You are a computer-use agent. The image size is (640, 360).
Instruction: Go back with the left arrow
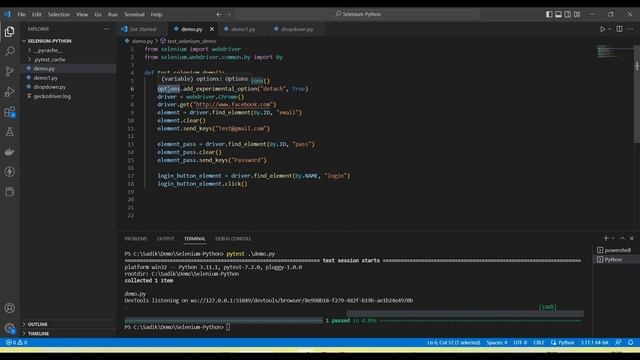tap(219, 14)
